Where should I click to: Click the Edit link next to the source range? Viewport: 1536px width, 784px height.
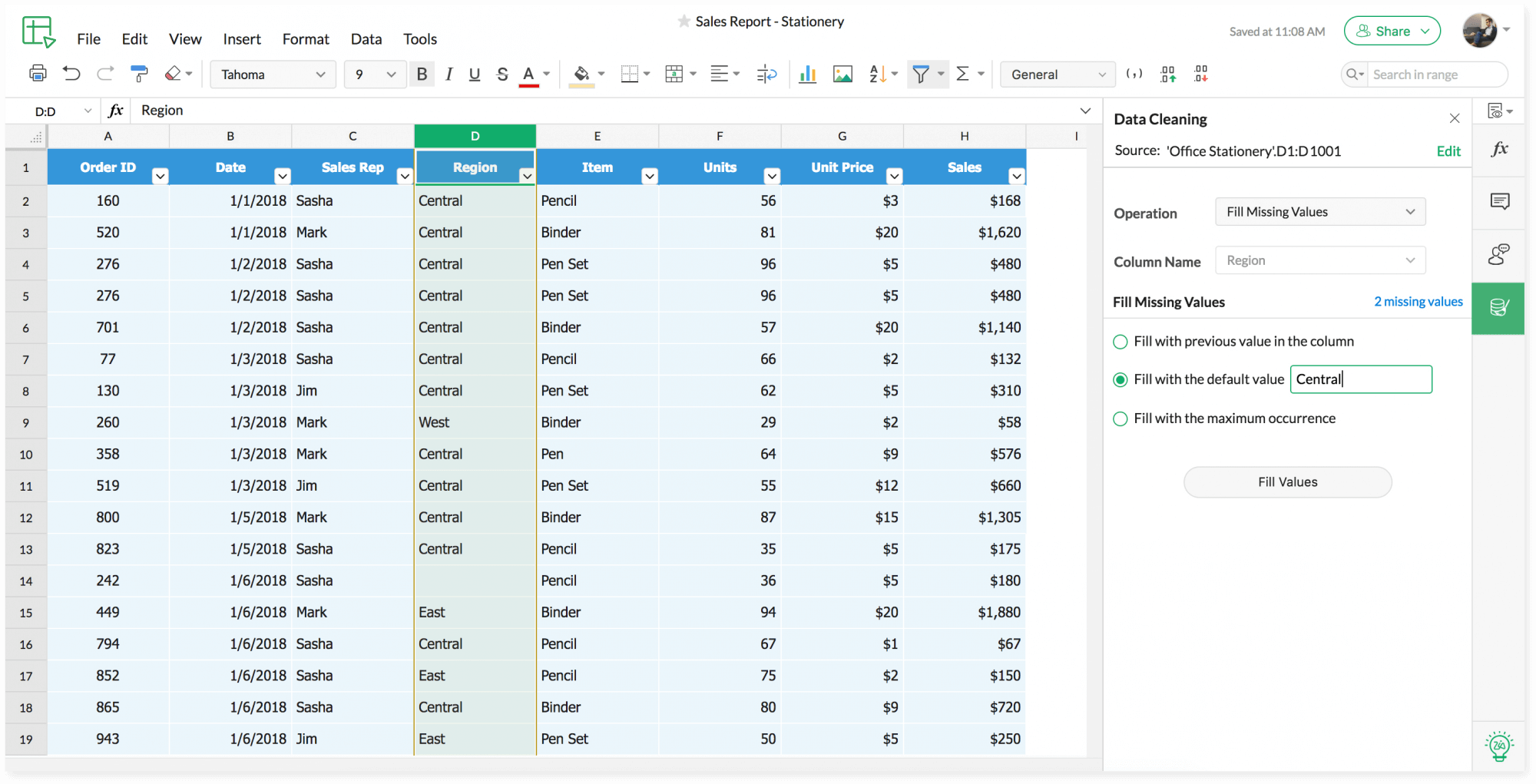[1448, 151]
